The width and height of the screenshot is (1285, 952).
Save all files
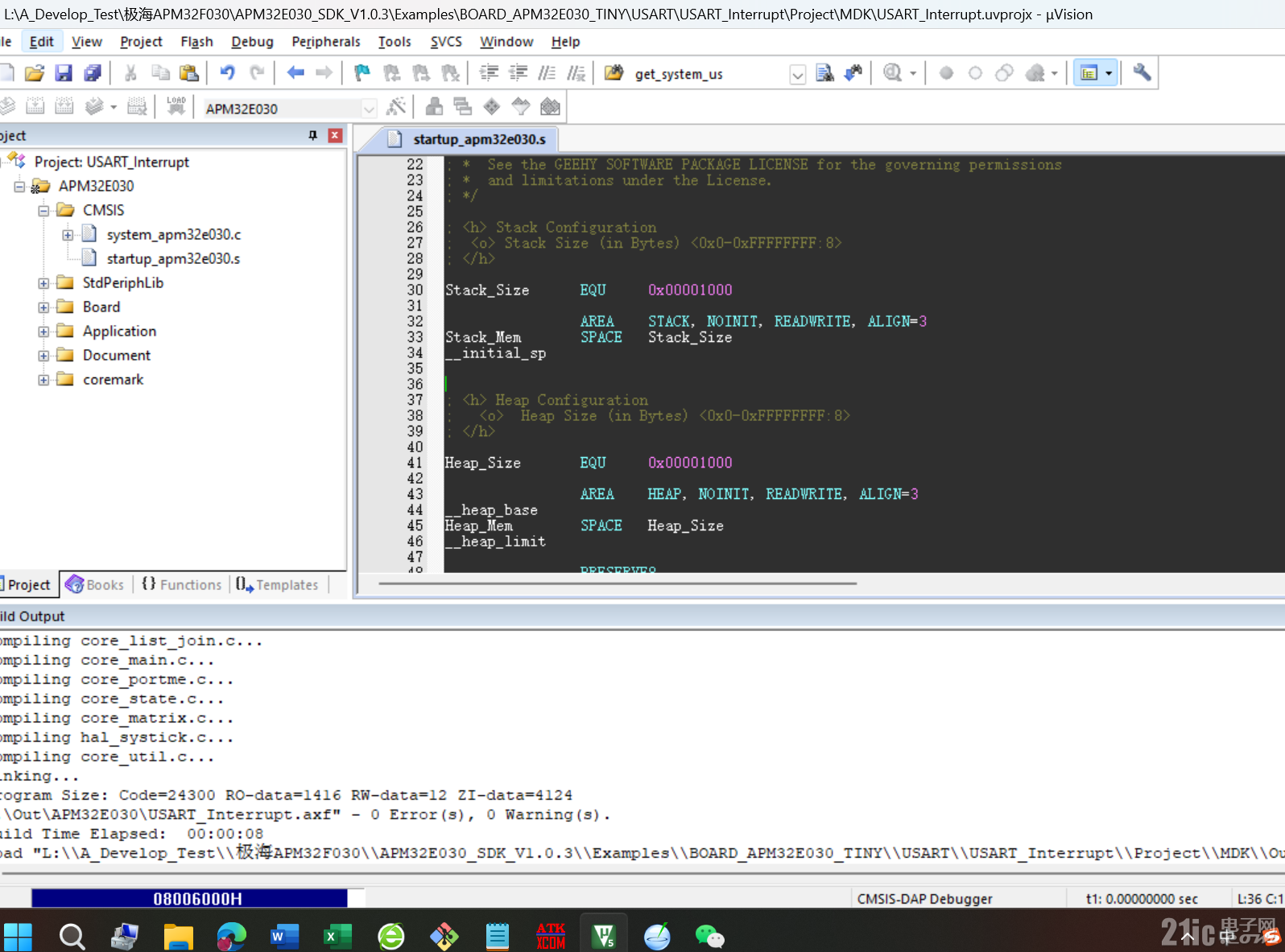(93, 73)
